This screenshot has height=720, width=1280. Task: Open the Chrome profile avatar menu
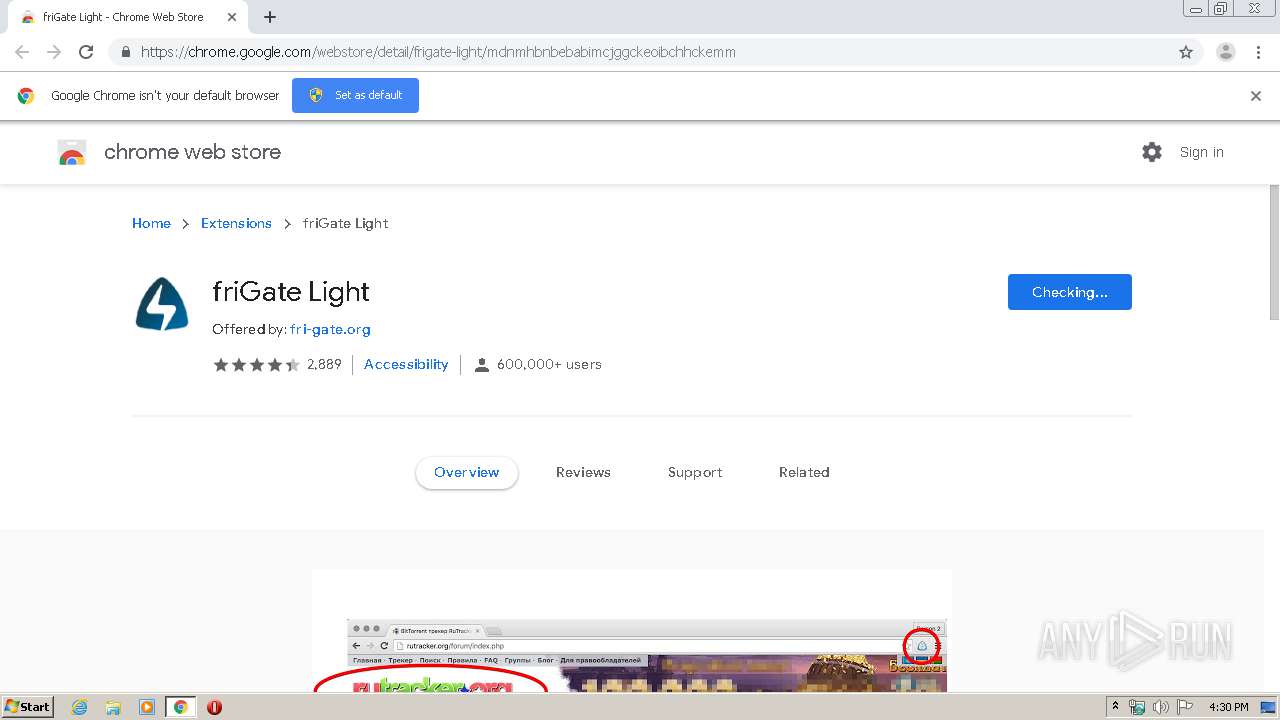[1226, 52]
